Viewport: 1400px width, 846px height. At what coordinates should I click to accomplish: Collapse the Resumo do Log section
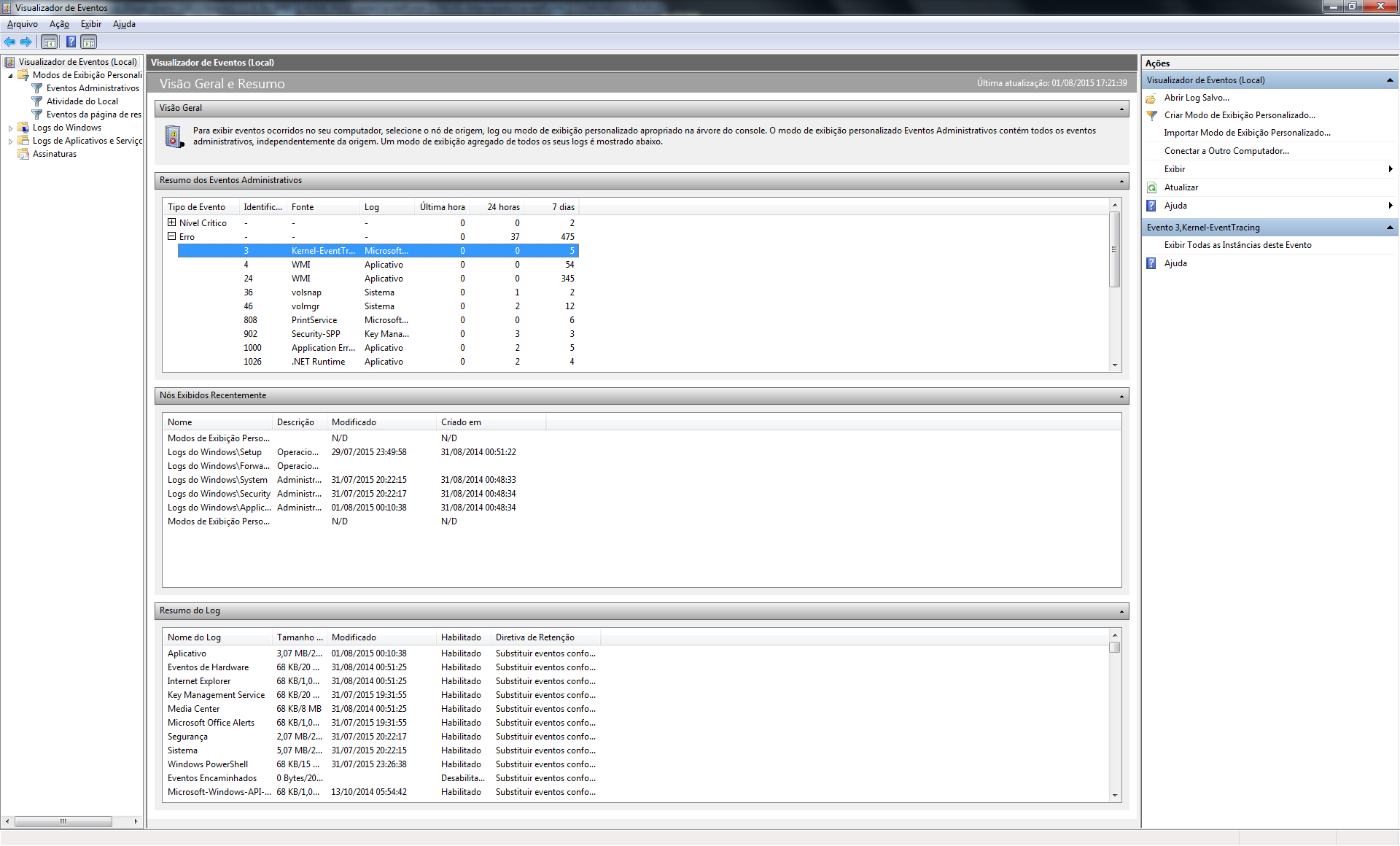click(x=1121, y=611)
